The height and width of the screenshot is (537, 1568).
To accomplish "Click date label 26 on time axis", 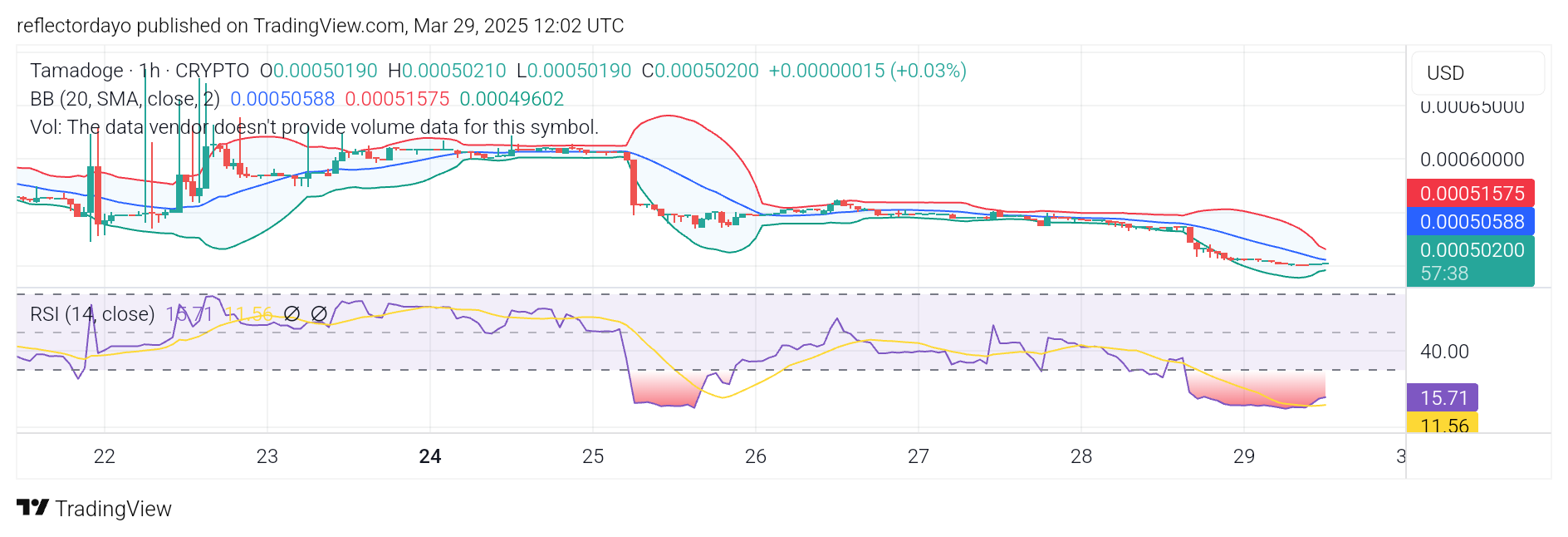I will click(x=756, y=456).
